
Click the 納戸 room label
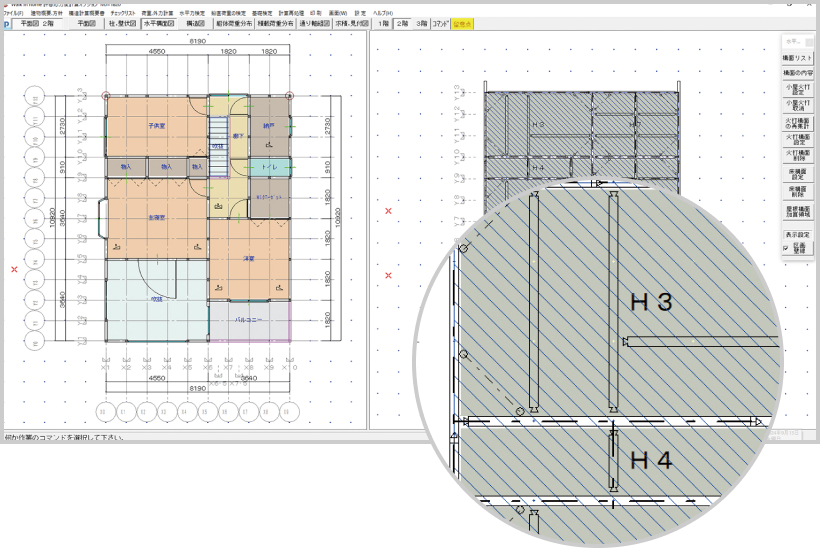(269, 126)
